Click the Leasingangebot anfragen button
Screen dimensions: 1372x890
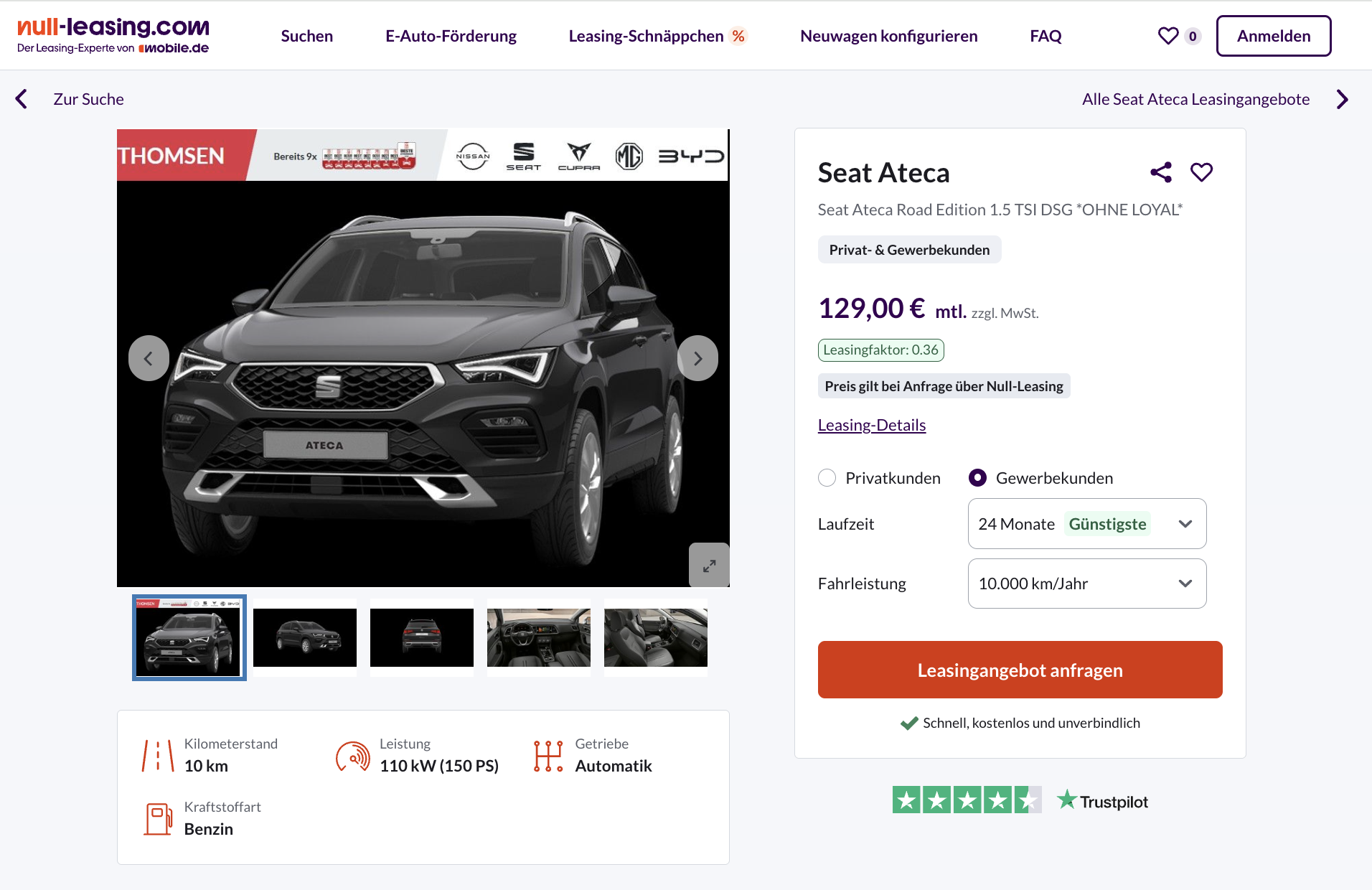point(1020,670)
